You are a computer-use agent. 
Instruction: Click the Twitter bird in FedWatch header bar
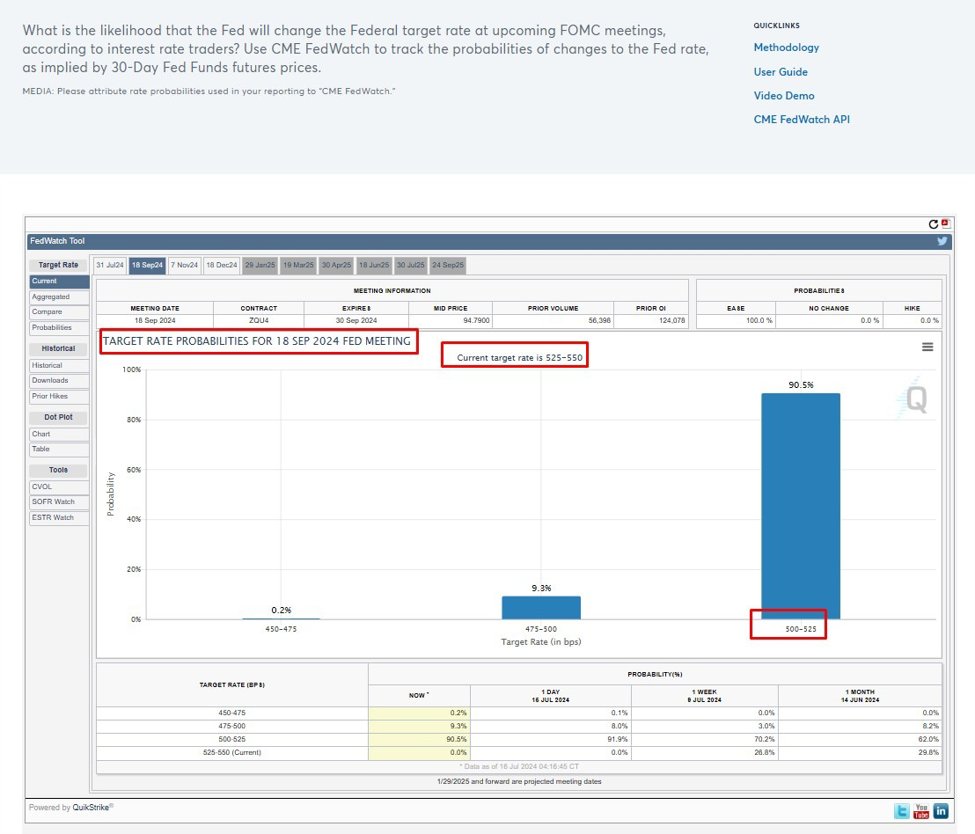tap(942, 241)
